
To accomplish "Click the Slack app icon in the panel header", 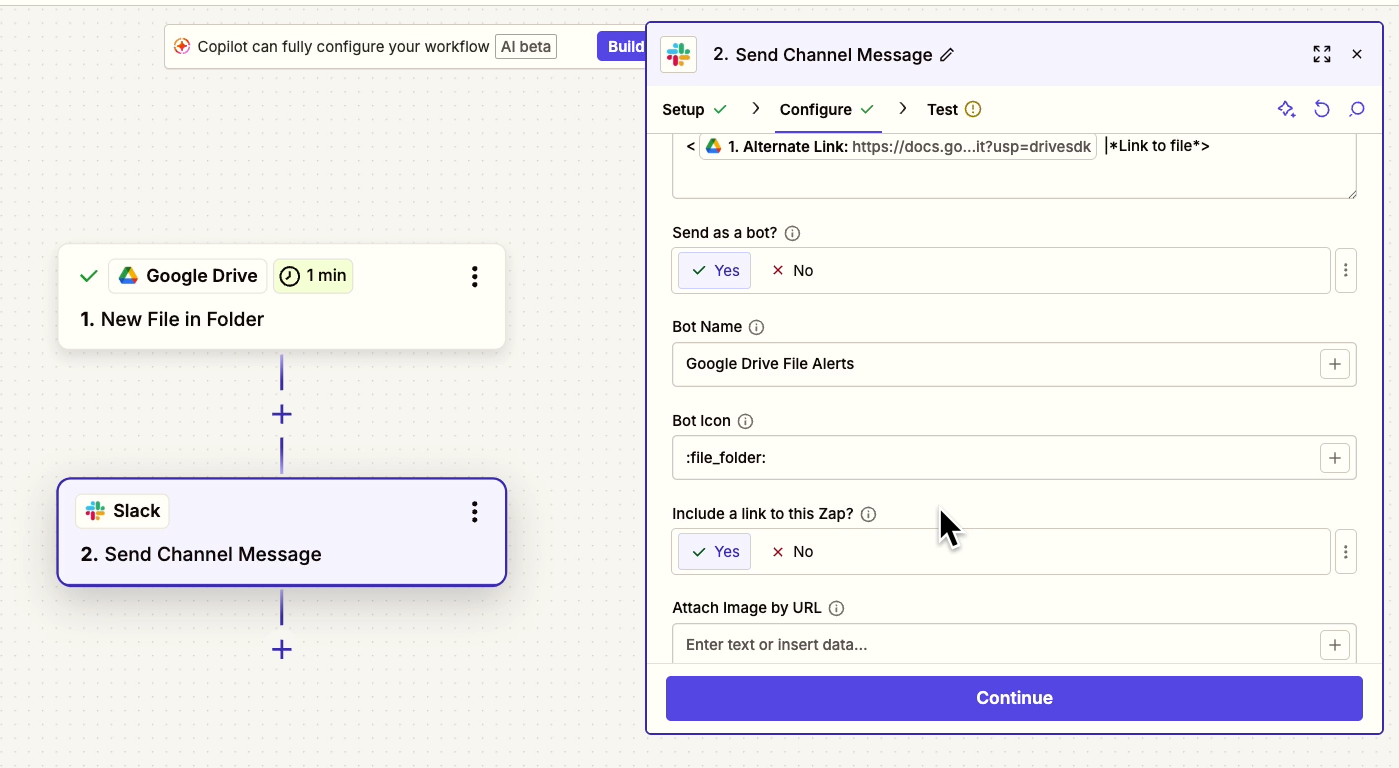I will point(679,54).
